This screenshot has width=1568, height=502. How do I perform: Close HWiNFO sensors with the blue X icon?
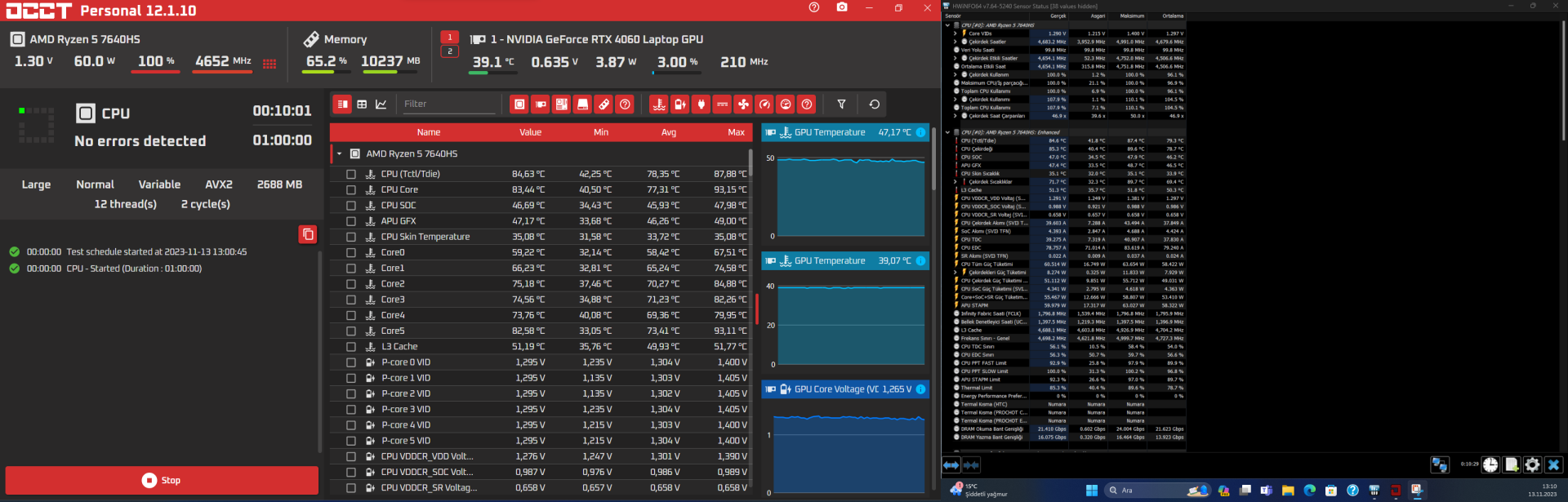1554,464
